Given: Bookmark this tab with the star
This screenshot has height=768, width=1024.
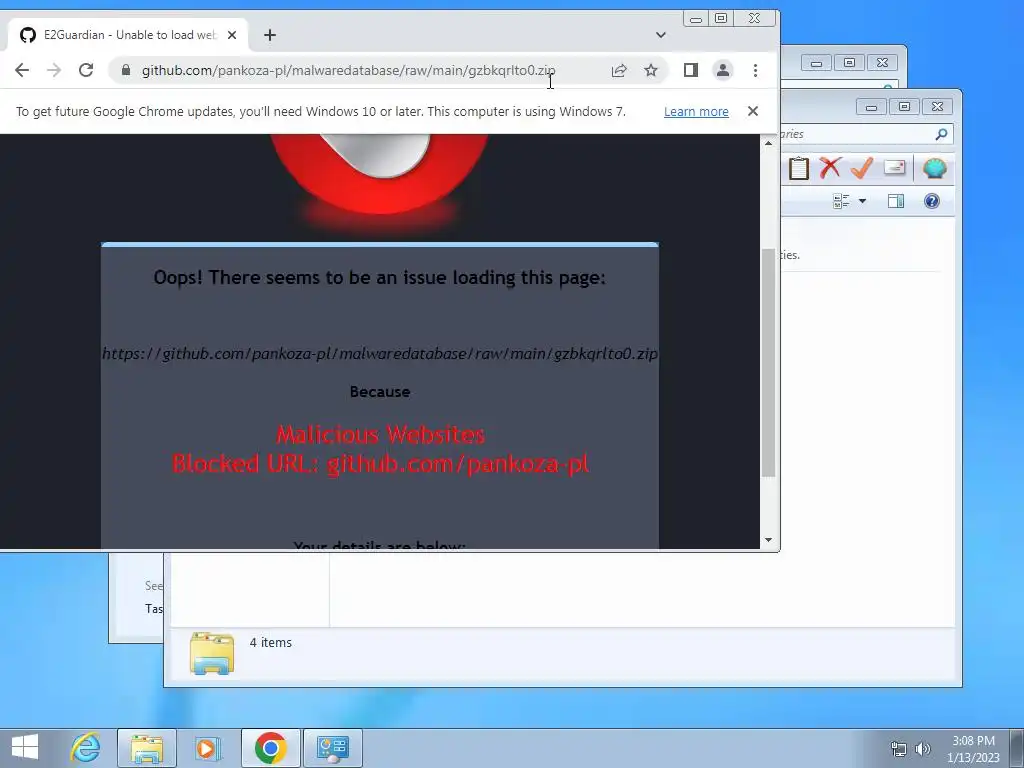Looking at the screenshot, I should (x=650, y=70).
